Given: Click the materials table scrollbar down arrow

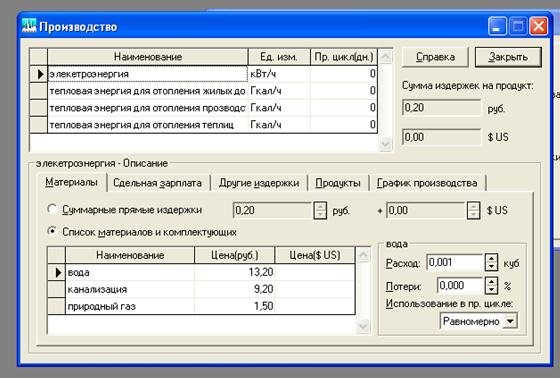Looking at the screenshot, I should pos(363,326).
